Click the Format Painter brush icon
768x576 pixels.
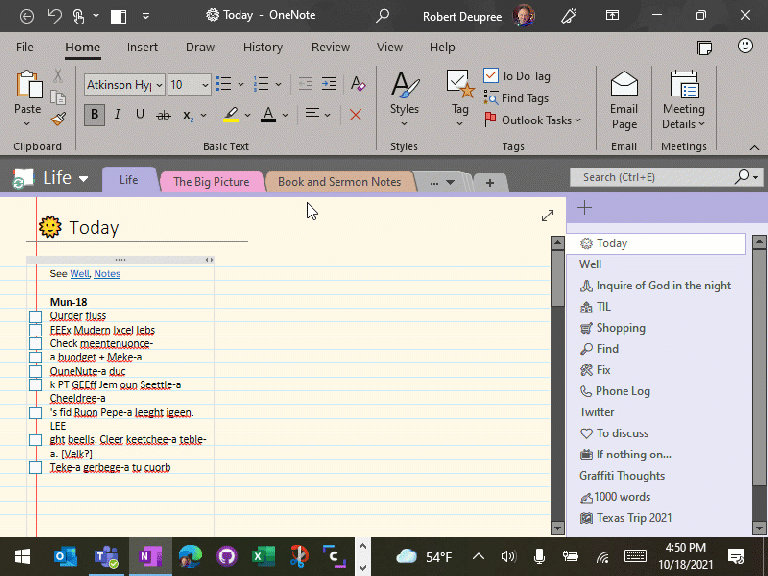point(58,117)
